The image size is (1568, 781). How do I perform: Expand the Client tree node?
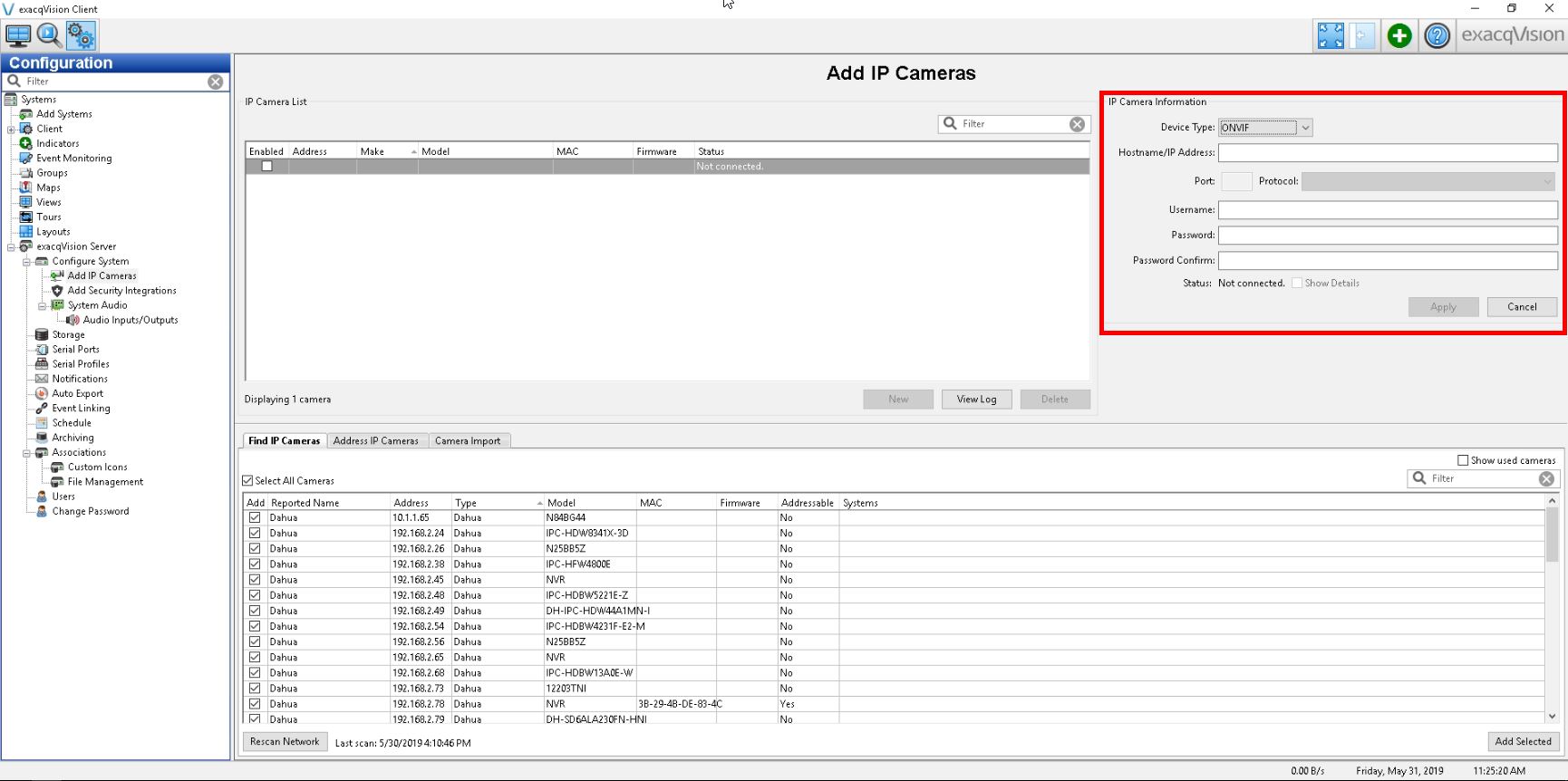11,129
